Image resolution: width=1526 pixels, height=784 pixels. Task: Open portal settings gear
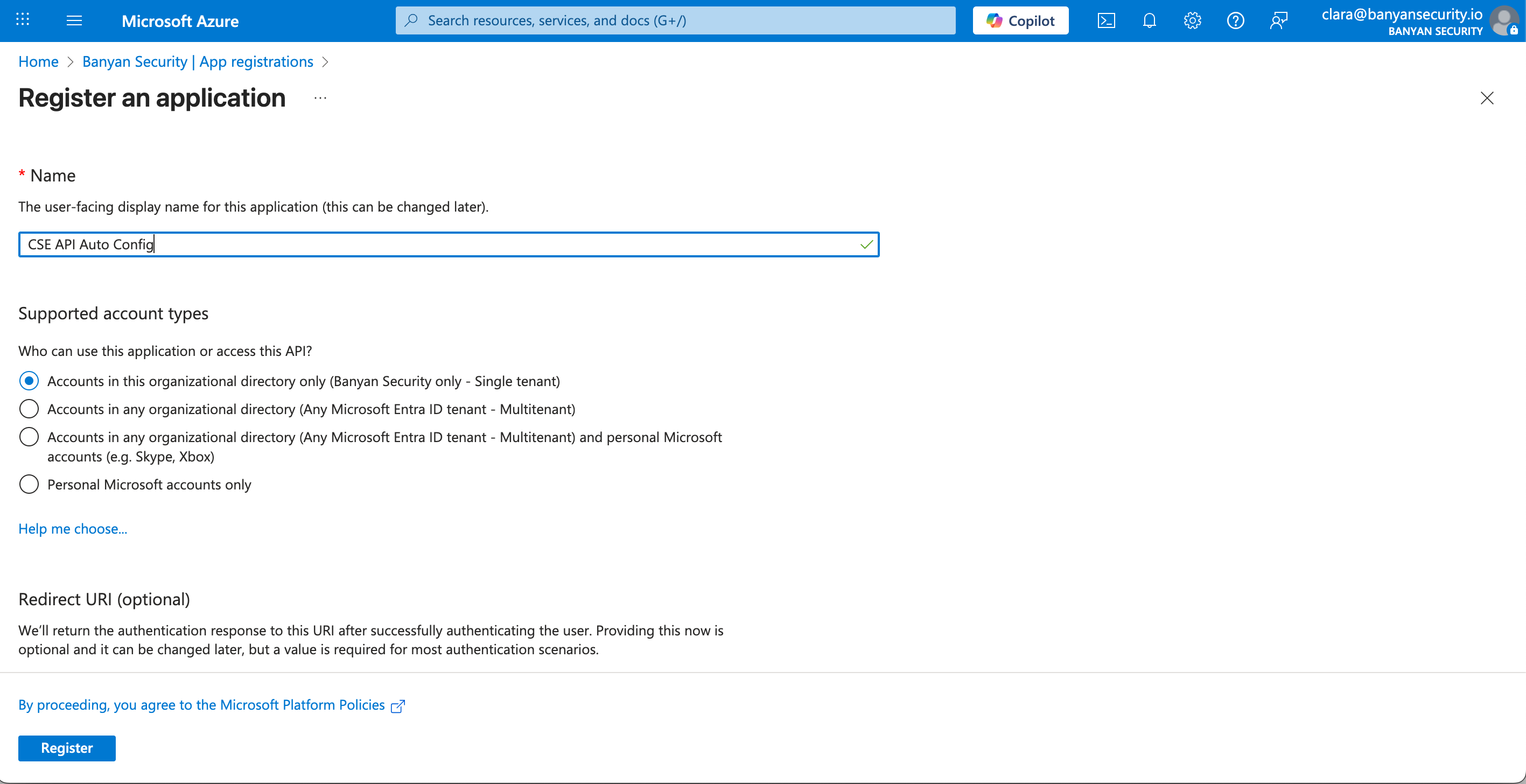(x=1192, y=21)
